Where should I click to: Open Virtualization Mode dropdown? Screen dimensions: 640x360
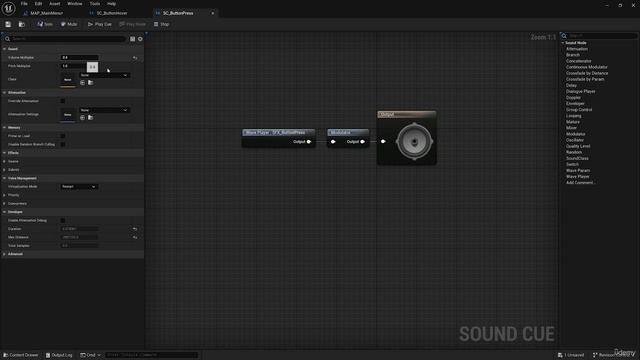click(x=79, y=187)
